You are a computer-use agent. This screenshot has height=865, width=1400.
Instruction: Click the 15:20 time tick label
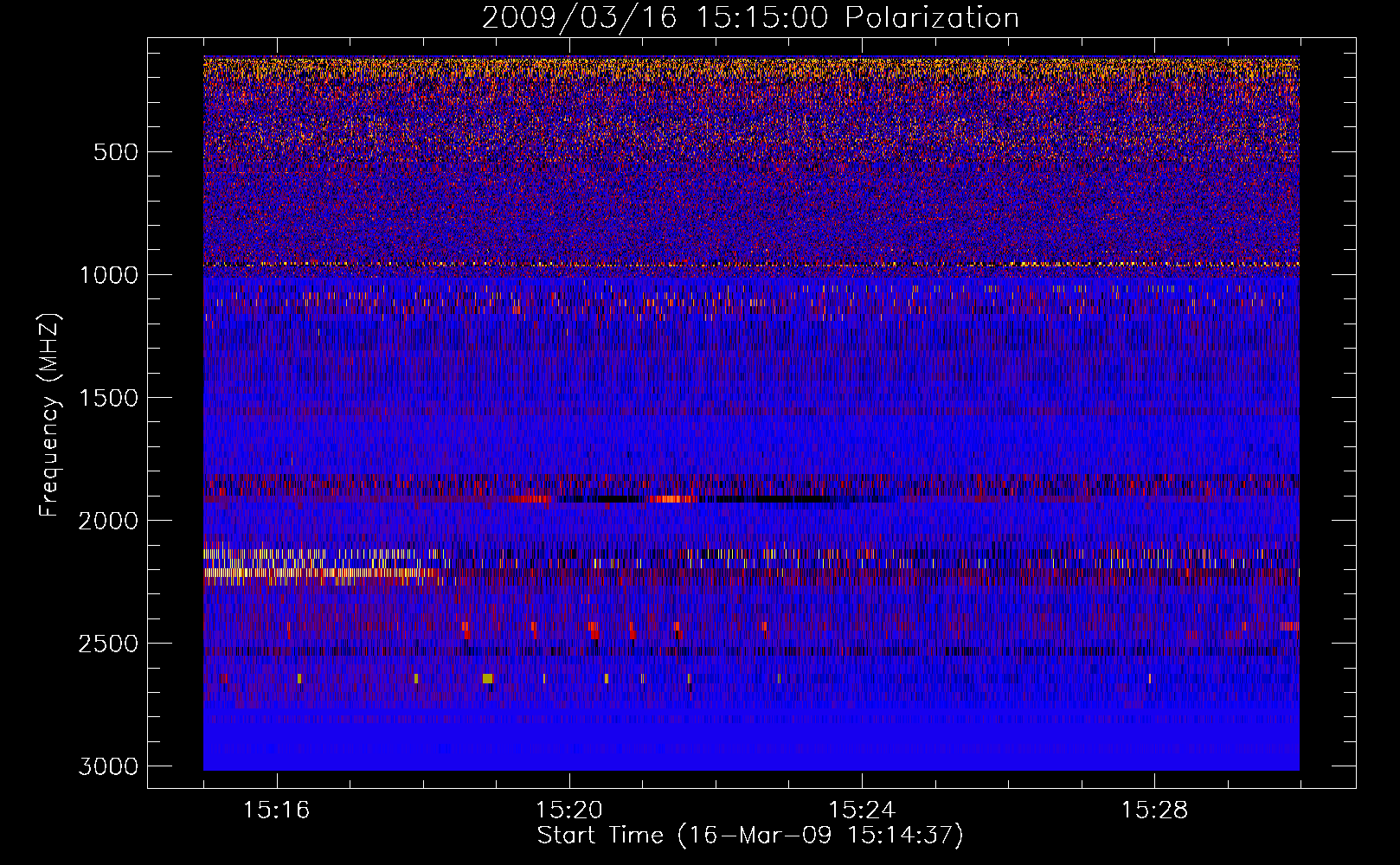click(x=569, y=811)
